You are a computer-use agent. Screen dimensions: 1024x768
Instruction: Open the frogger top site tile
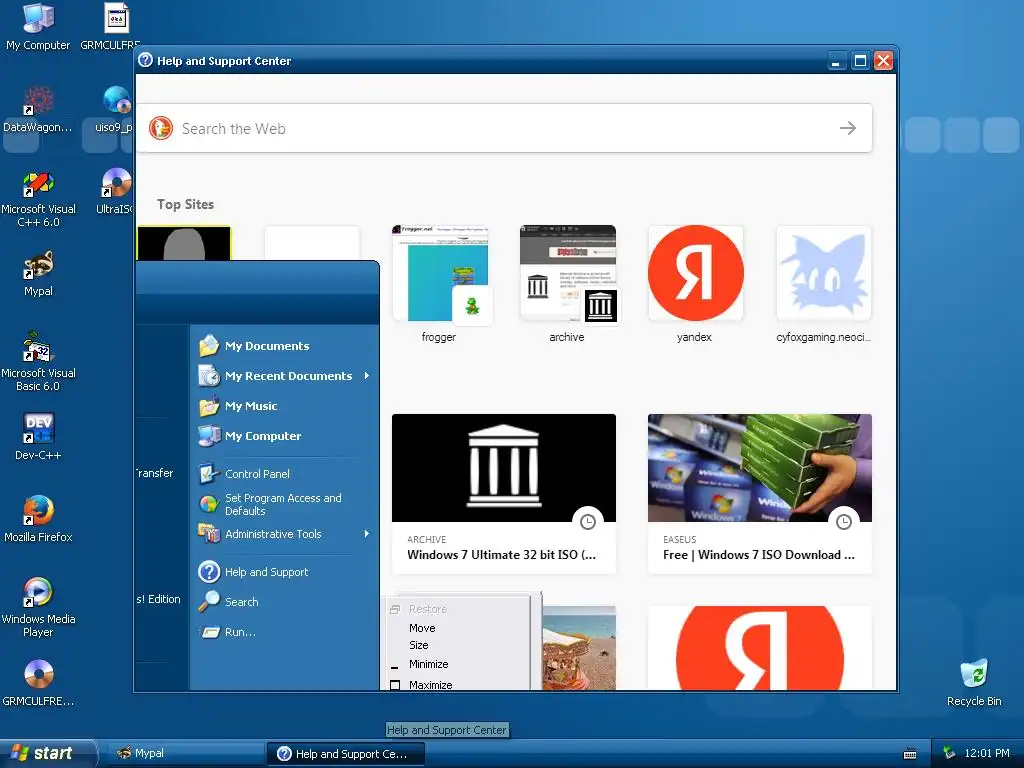[x=440, y=284]
